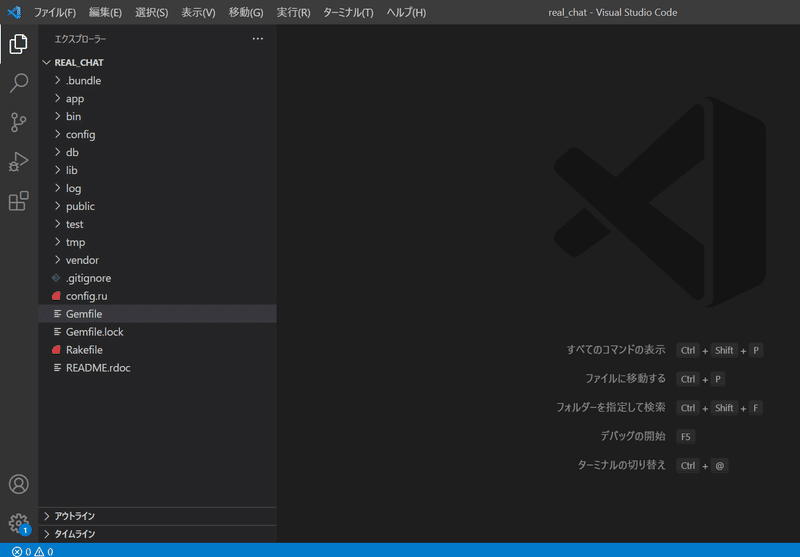Screen dimensions: 800x557
Task: Open the 表示(V) menu
Action: click(x=198, y=12)
